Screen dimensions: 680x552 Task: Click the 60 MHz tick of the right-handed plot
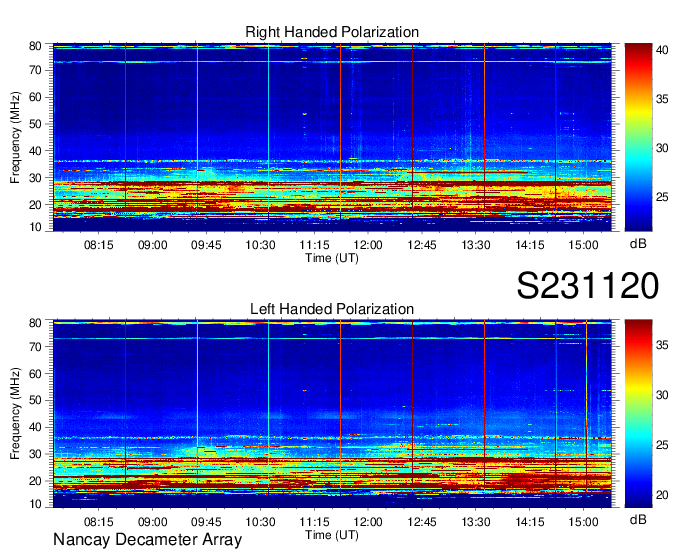35,97
